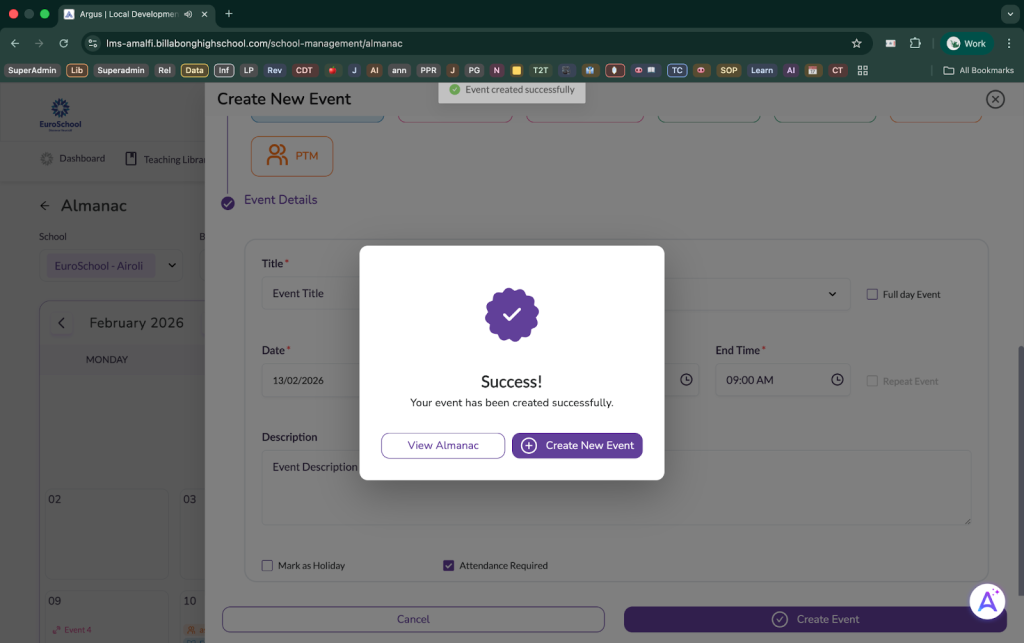1024x643 pixels.
Task: Open the browser extensions puzzle icon
Action: tap(915, 44)
